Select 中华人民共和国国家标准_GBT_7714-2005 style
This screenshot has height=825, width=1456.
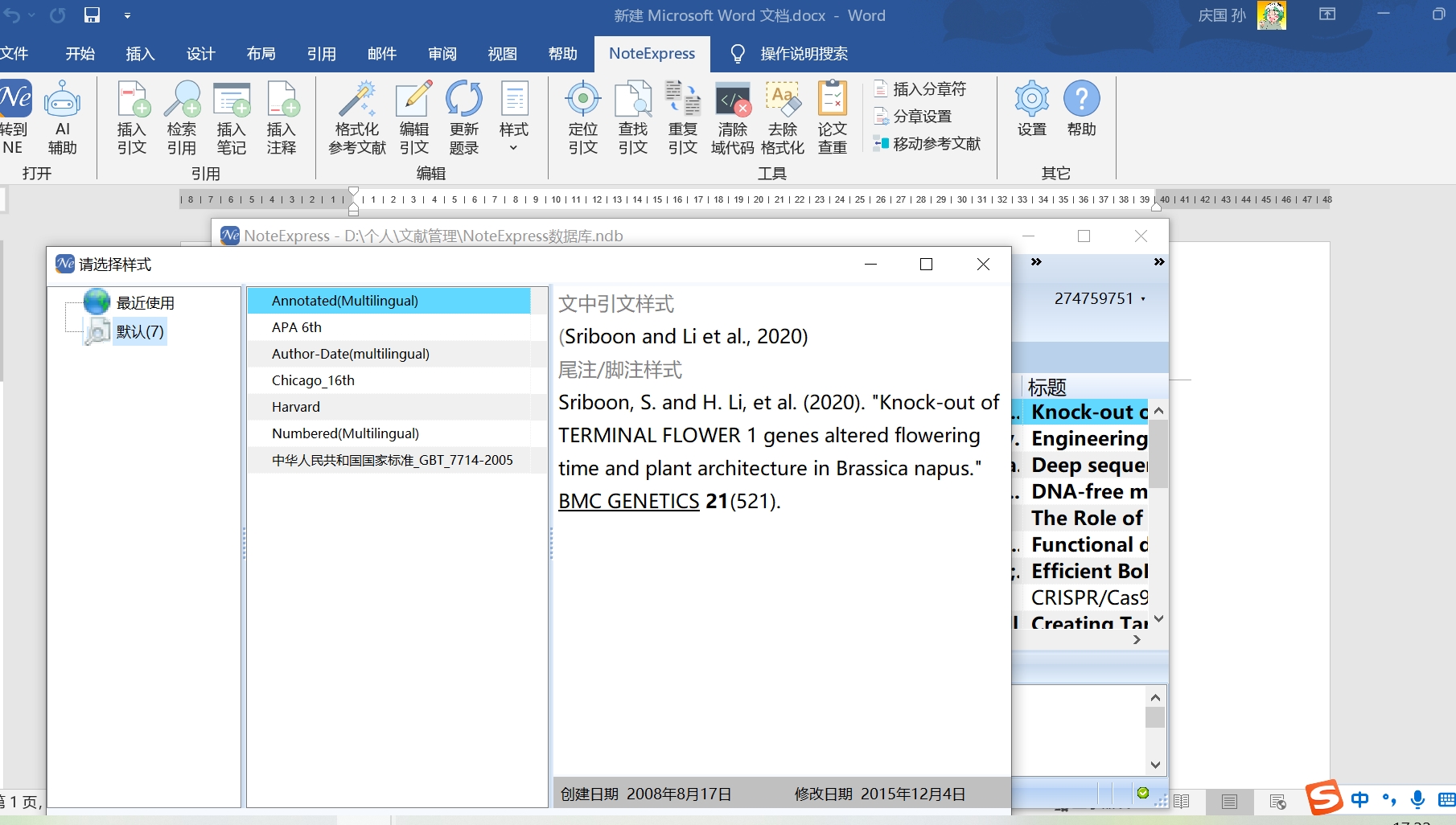(389, 460)
